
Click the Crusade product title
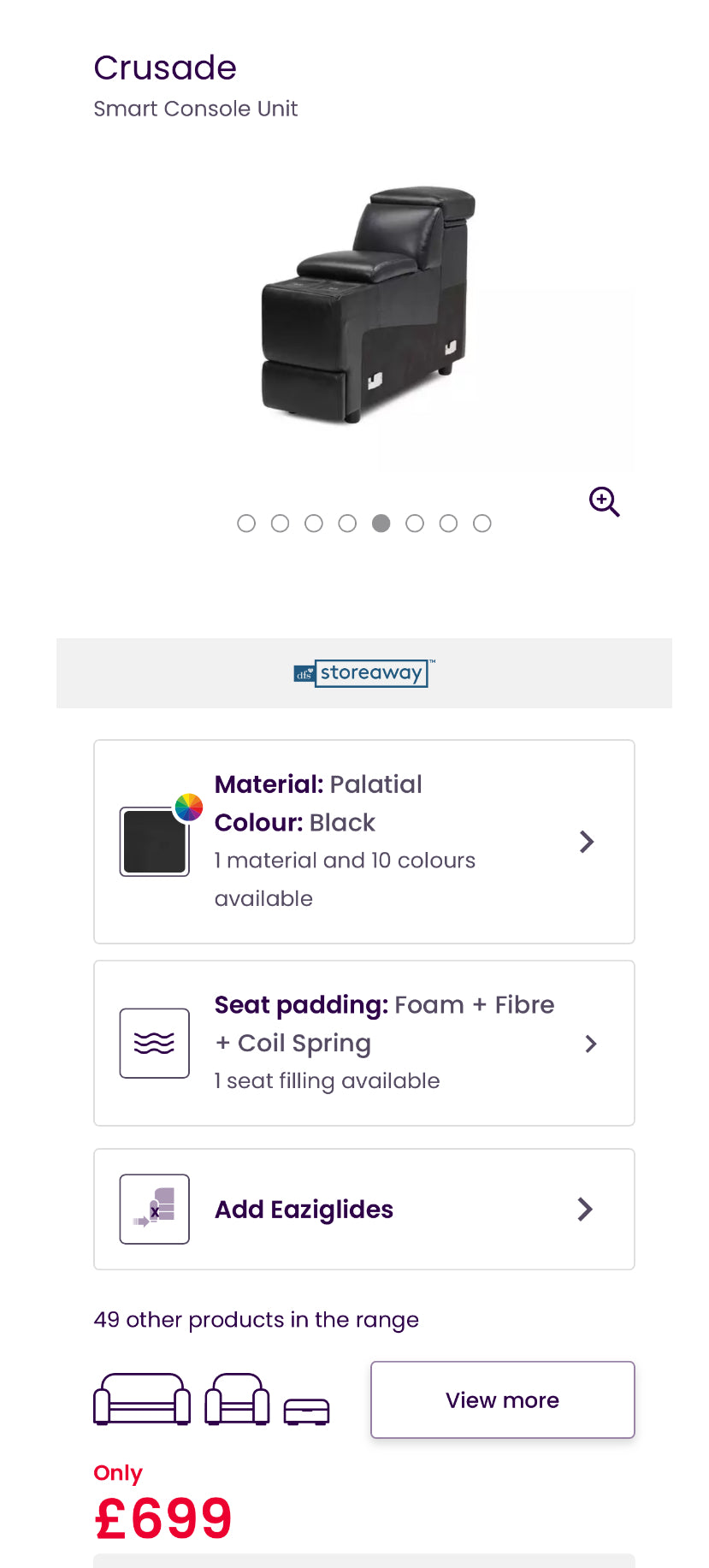click(165, 68)
